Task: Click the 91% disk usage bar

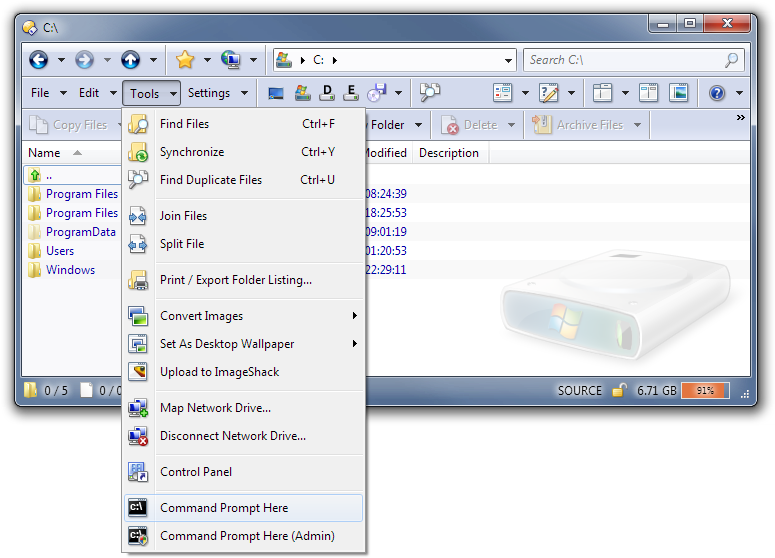Action: coord(706,391)
